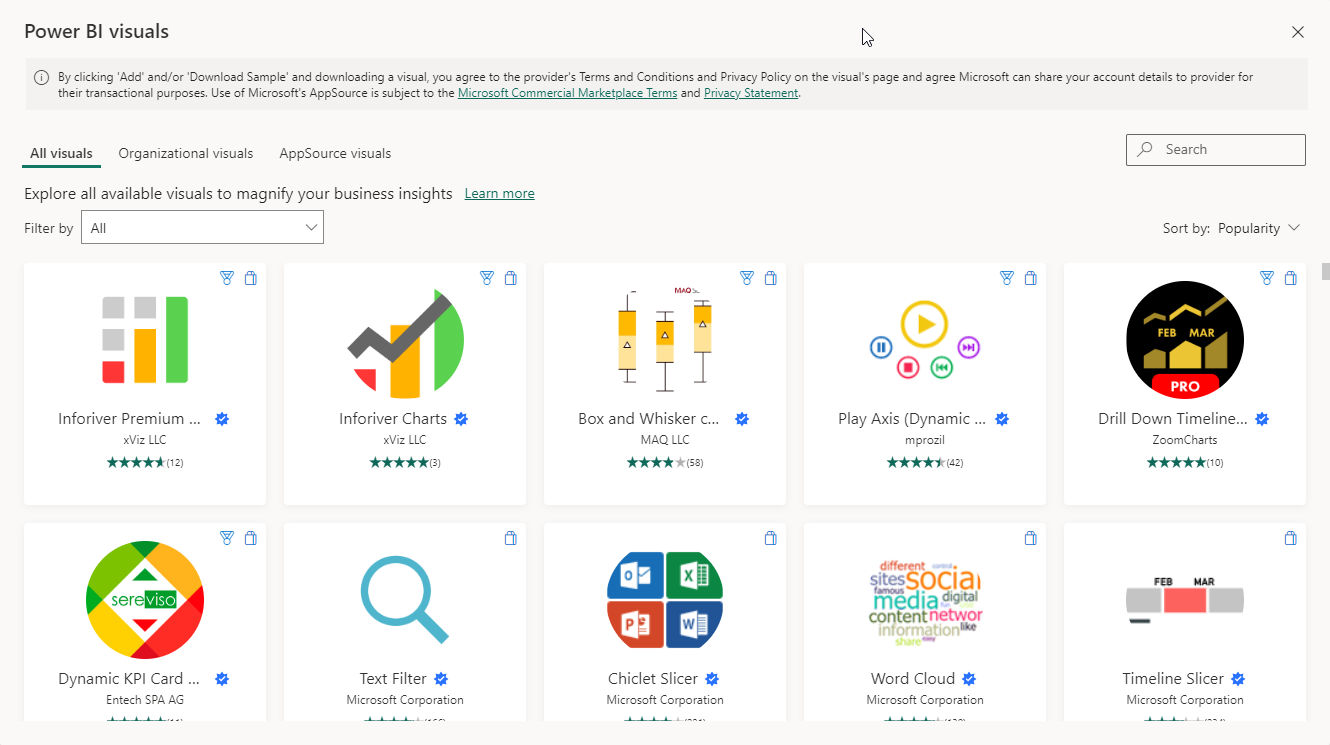Open the Microsoft Commercial Marketplace Terms link
Screen dimensions: 1330x745
(x=566, y=92)
